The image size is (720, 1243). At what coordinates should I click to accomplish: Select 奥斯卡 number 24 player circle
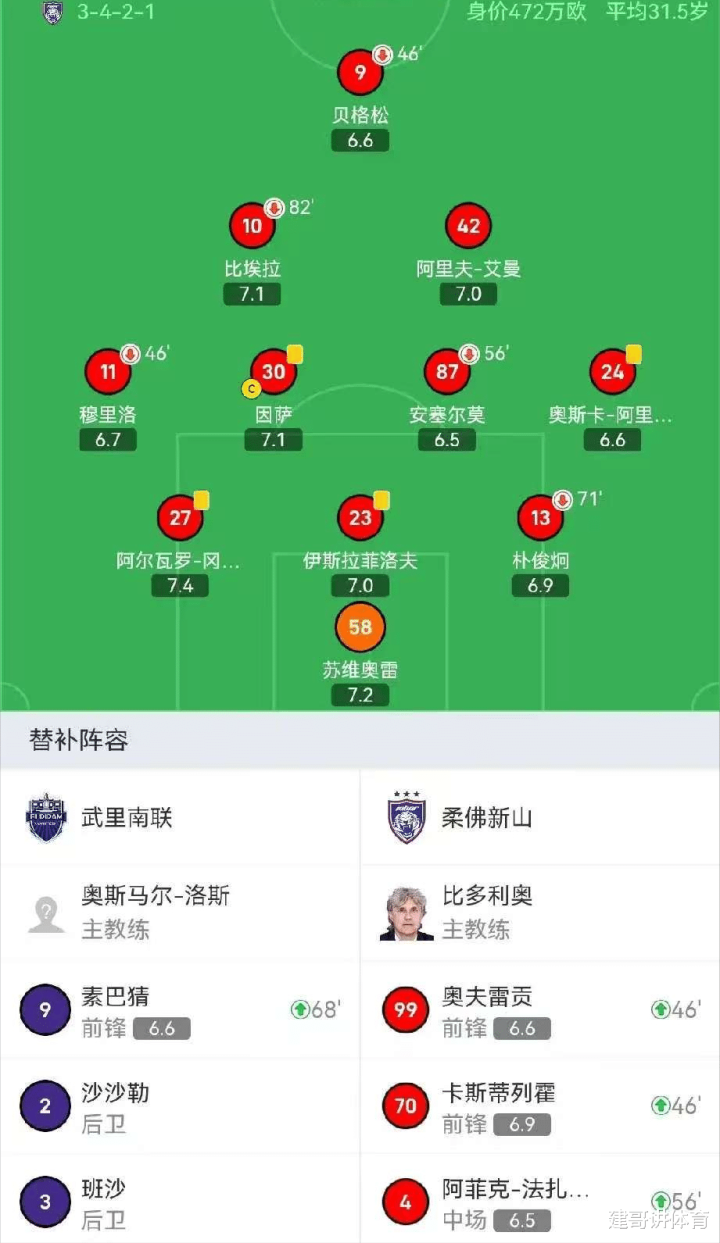[612, 372]
